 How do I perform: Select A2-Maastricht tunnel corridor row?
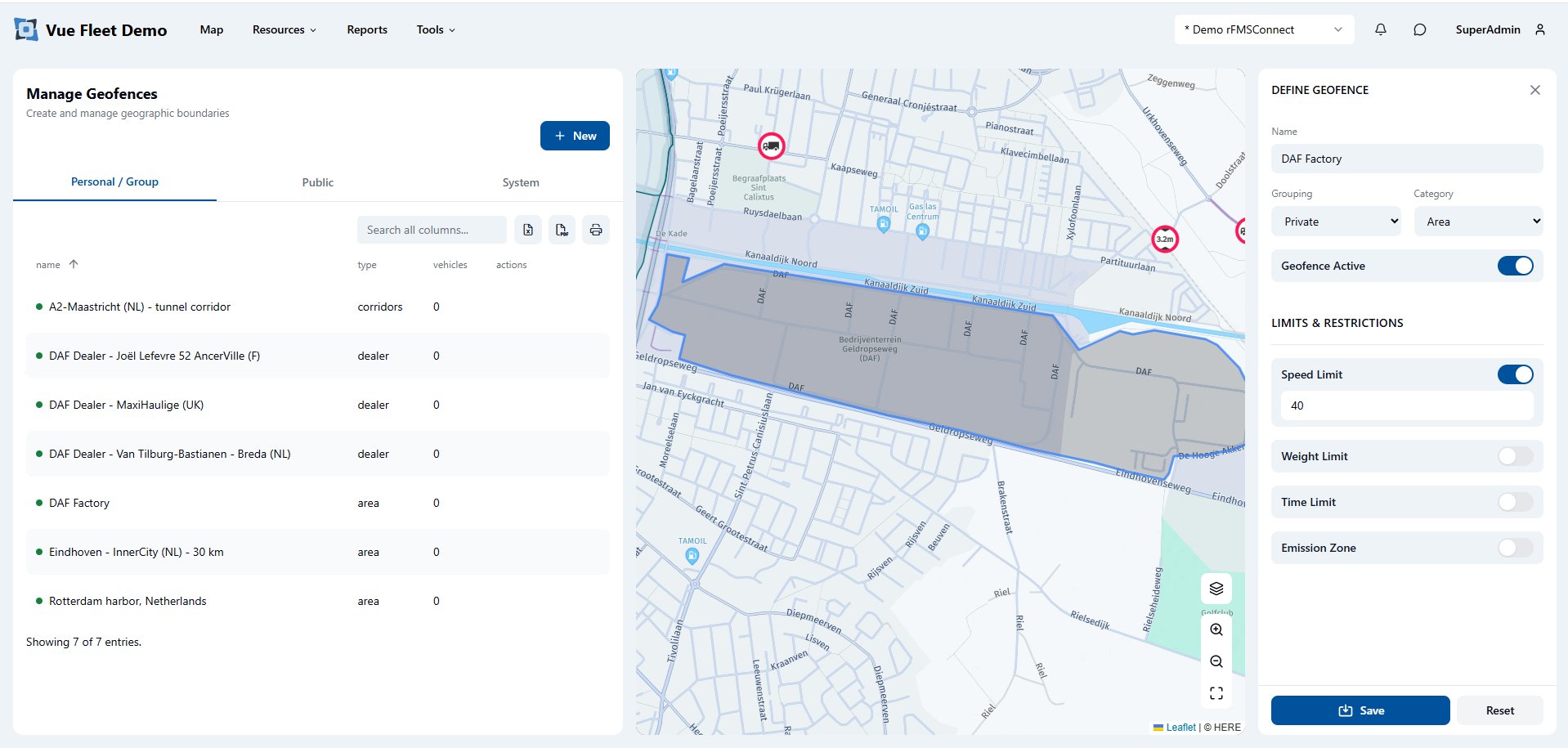point(318,307)
